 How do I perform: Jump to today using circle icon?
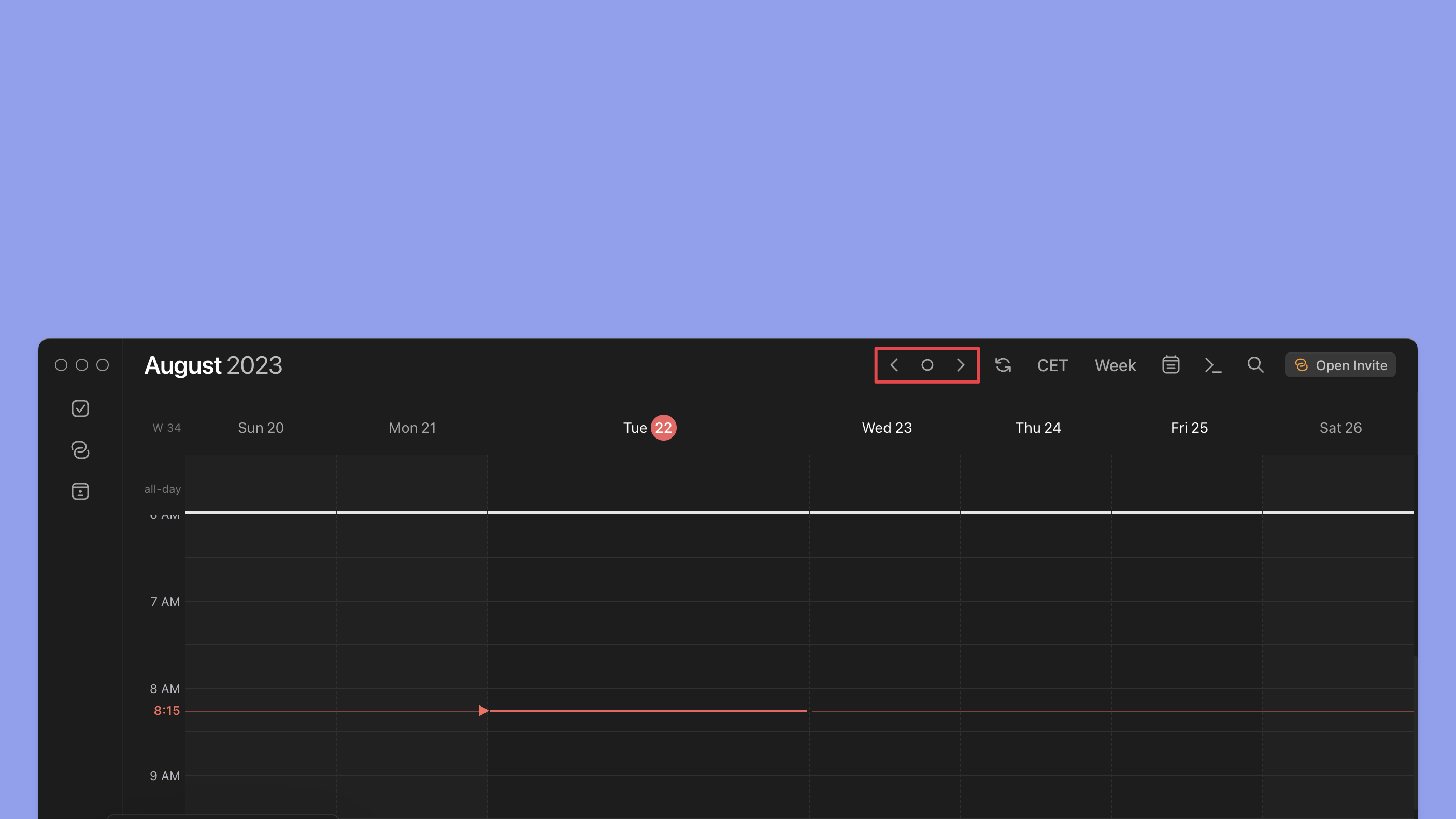click(927, 365)
